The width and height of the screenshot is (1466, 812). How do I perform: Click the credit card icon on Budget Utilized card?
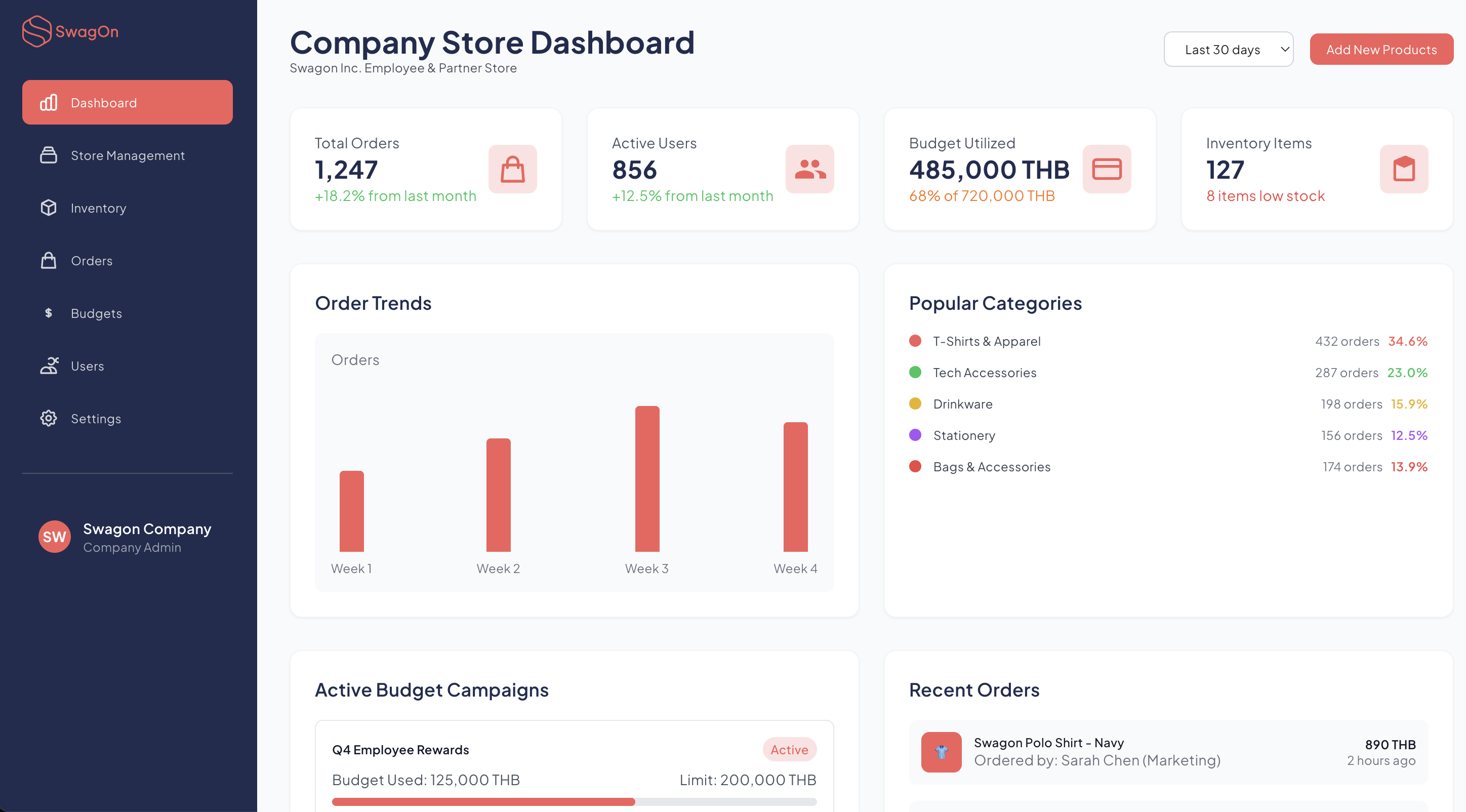pyautogui.click(x=1106, y=169)
